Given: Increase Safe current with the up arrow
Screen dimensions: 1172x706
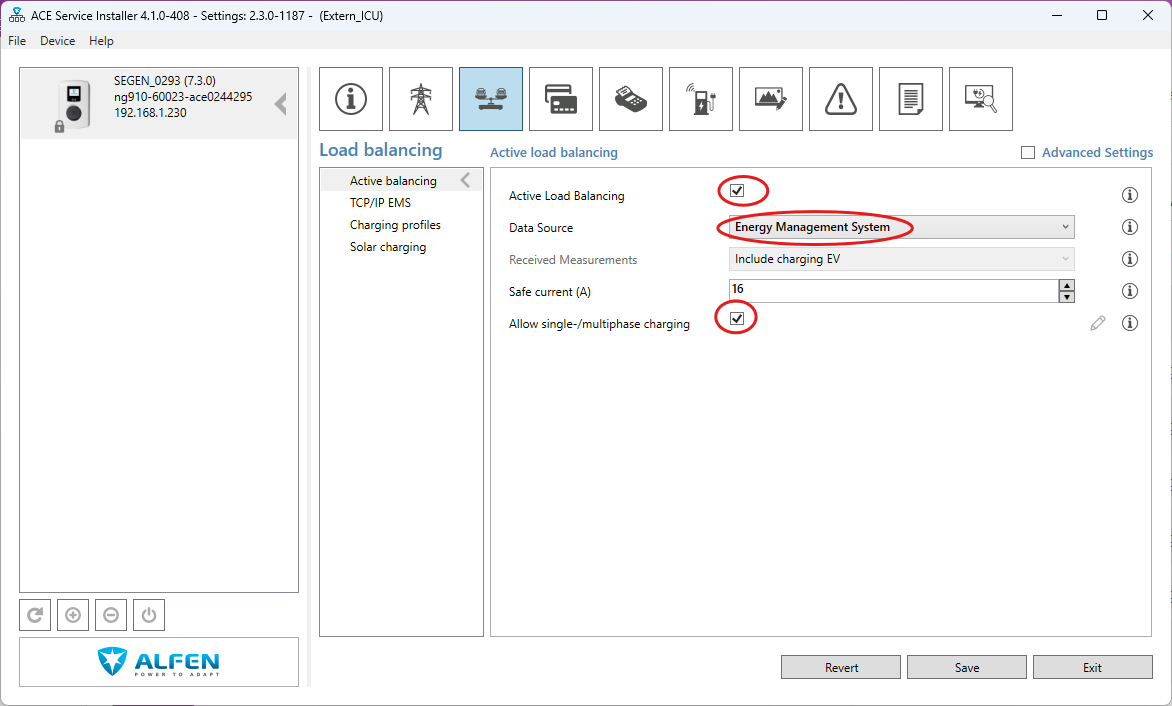Looking at the screenshot, I should 1067,285.
